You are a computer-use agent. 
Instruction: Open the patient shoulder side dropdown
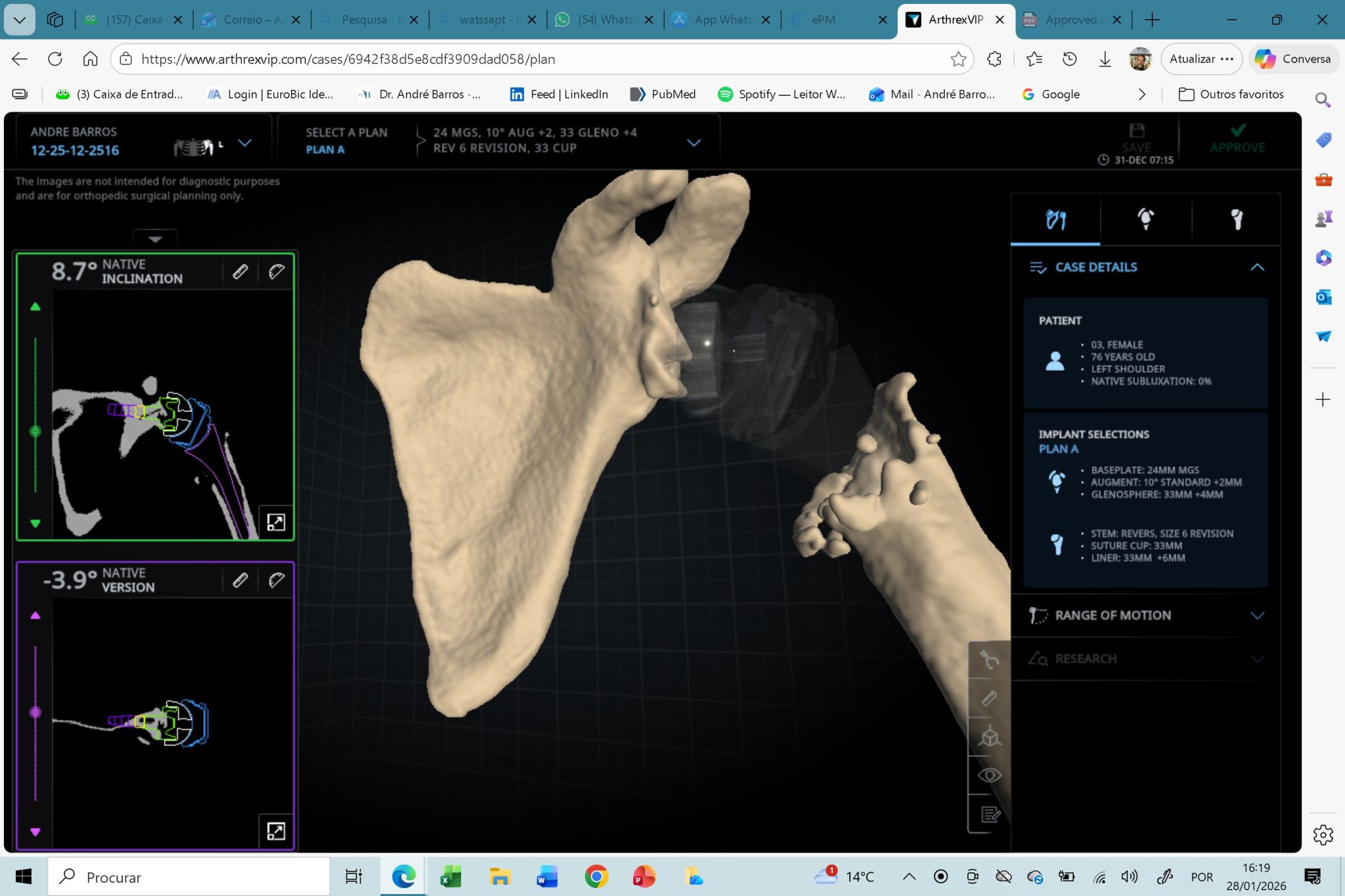(244, 142)
